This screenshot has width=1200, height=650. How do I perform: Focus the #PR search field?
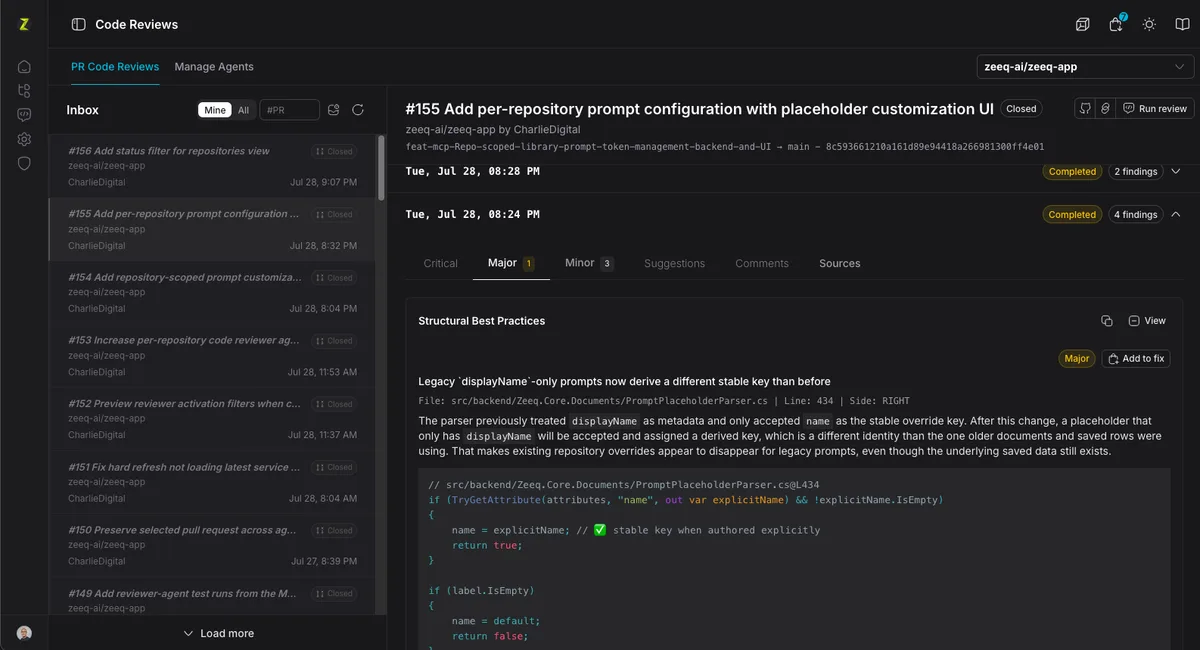click(x=289, y=110)
